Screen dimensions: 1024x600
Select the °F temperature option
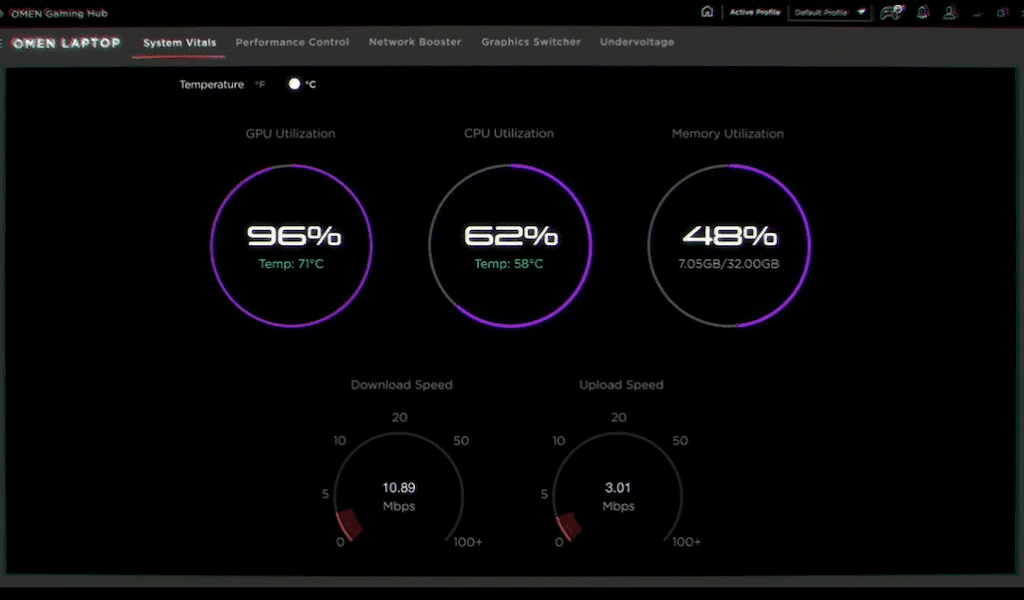[260, 84]
